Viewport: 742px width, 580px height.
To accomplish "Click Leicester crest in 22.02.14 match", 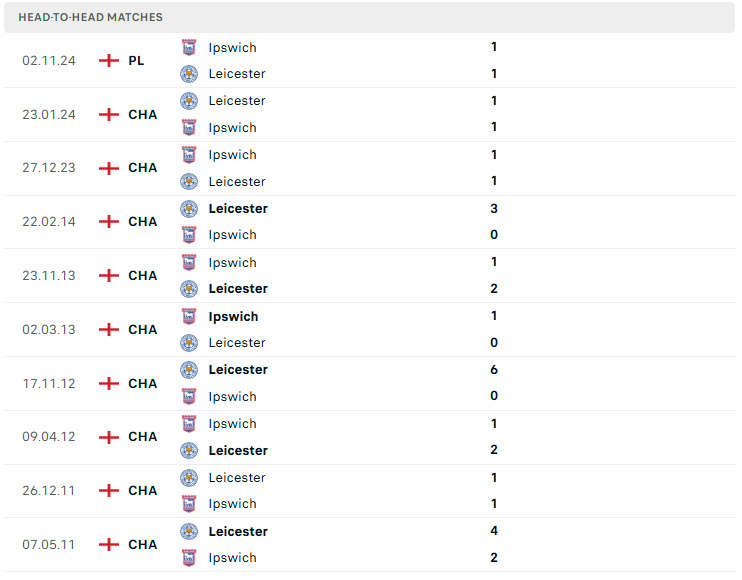I will pyautogui.click(x=189, y=209).
